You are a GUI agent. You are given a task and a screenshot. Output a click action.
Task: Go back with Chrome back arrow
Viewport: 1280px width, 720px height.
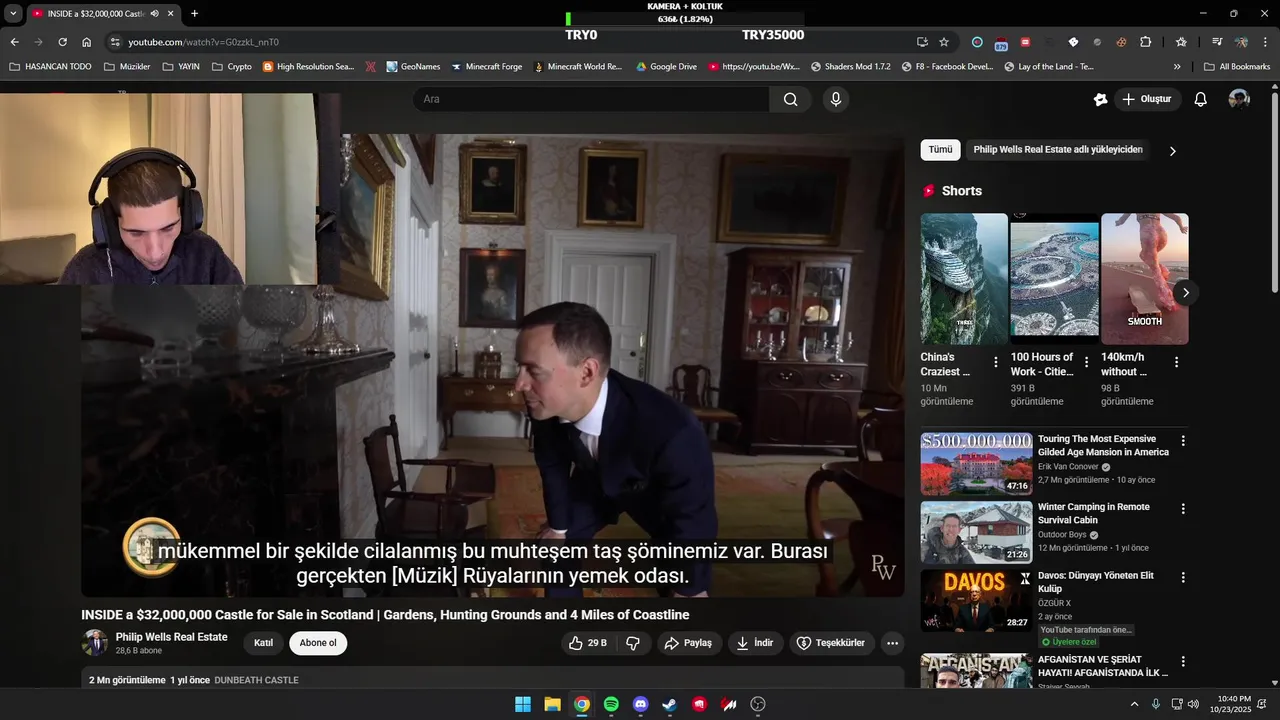tap(14, 42)
